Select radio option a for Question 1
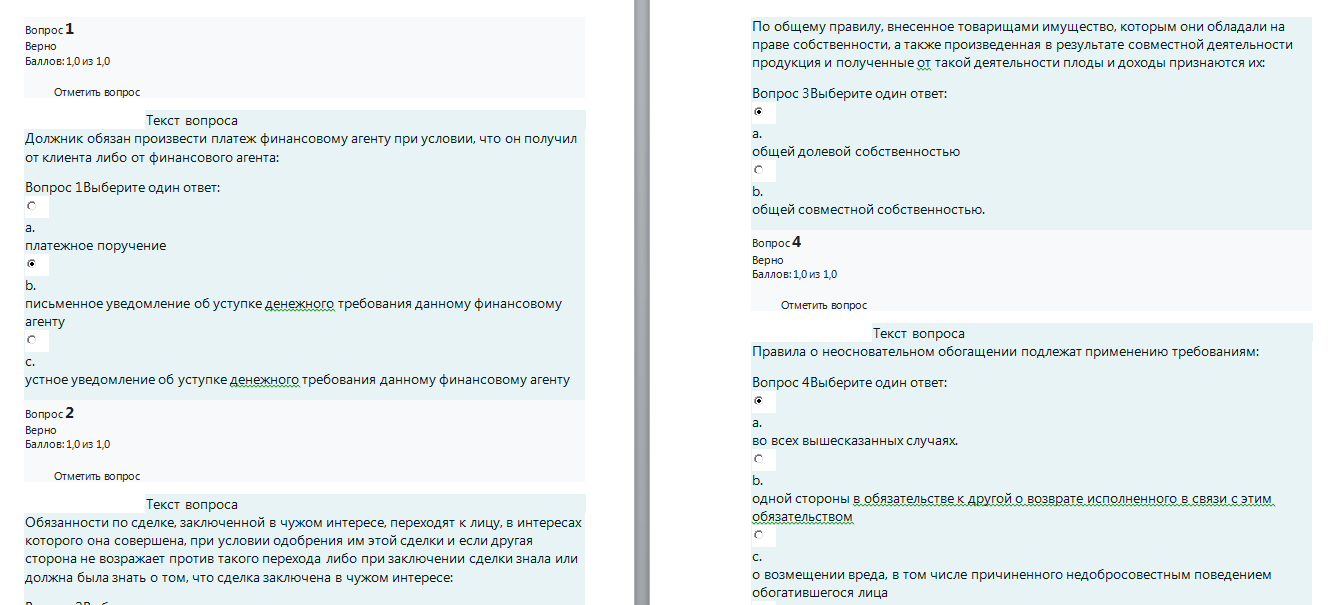This screenshot has width=1335, height=605. pyautogui.click(x=32, y=206)
